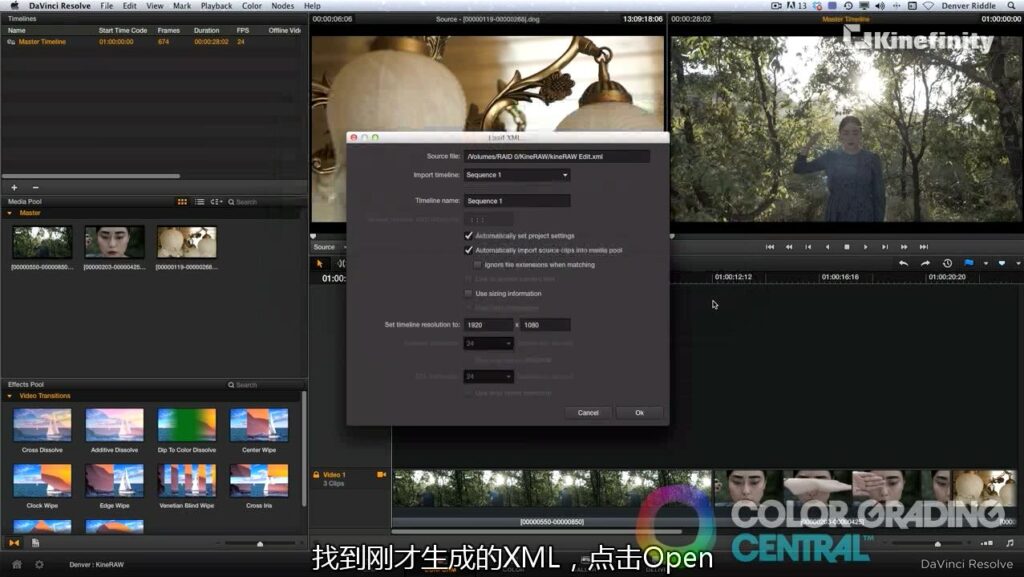Collapse the Master bin in Media Pool
The height and width of the screenshot is (577, 1024).
coord(10,213)
